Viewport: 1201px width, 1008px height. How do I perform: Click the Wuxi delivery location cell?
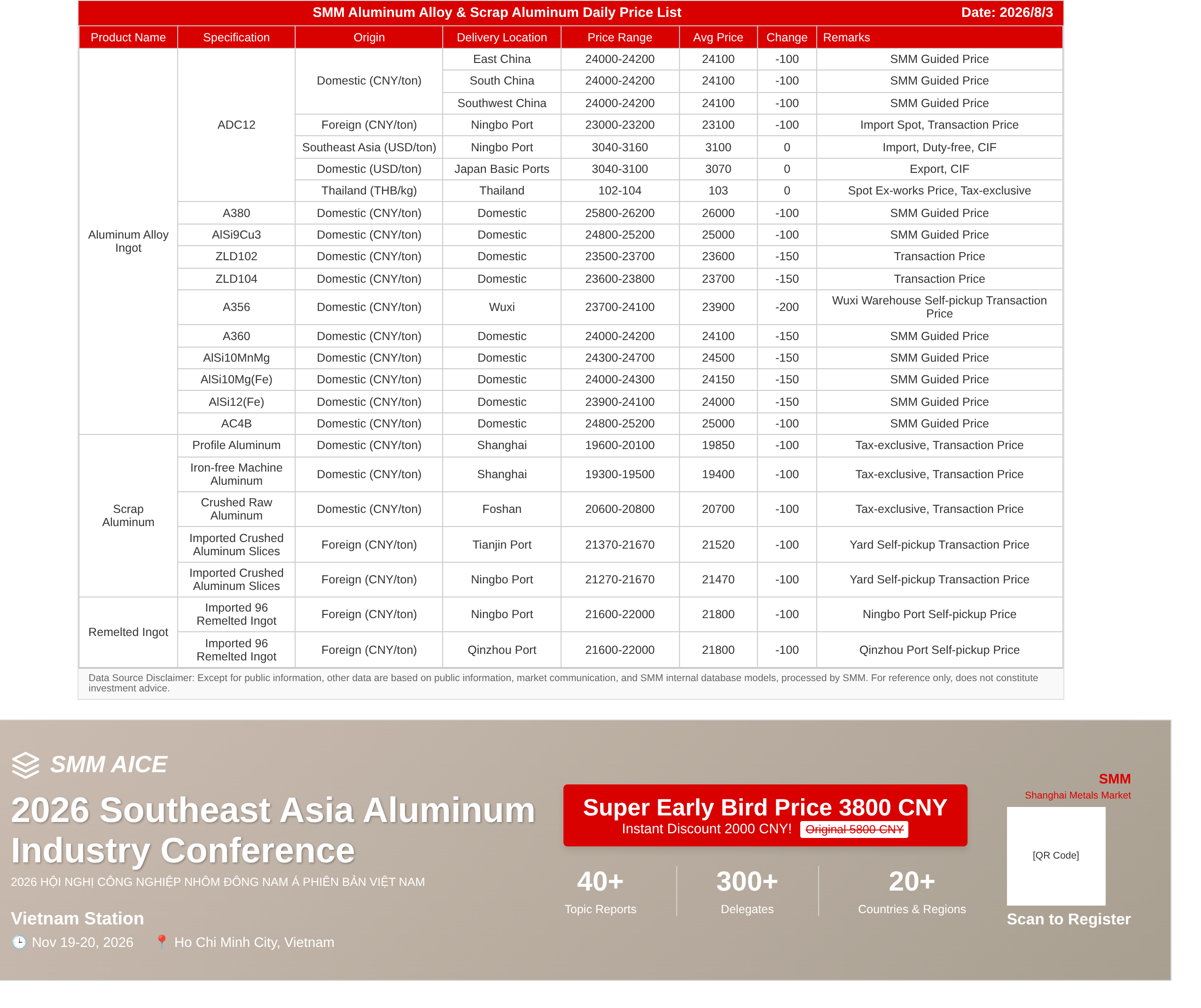click(x=501, y=307)
